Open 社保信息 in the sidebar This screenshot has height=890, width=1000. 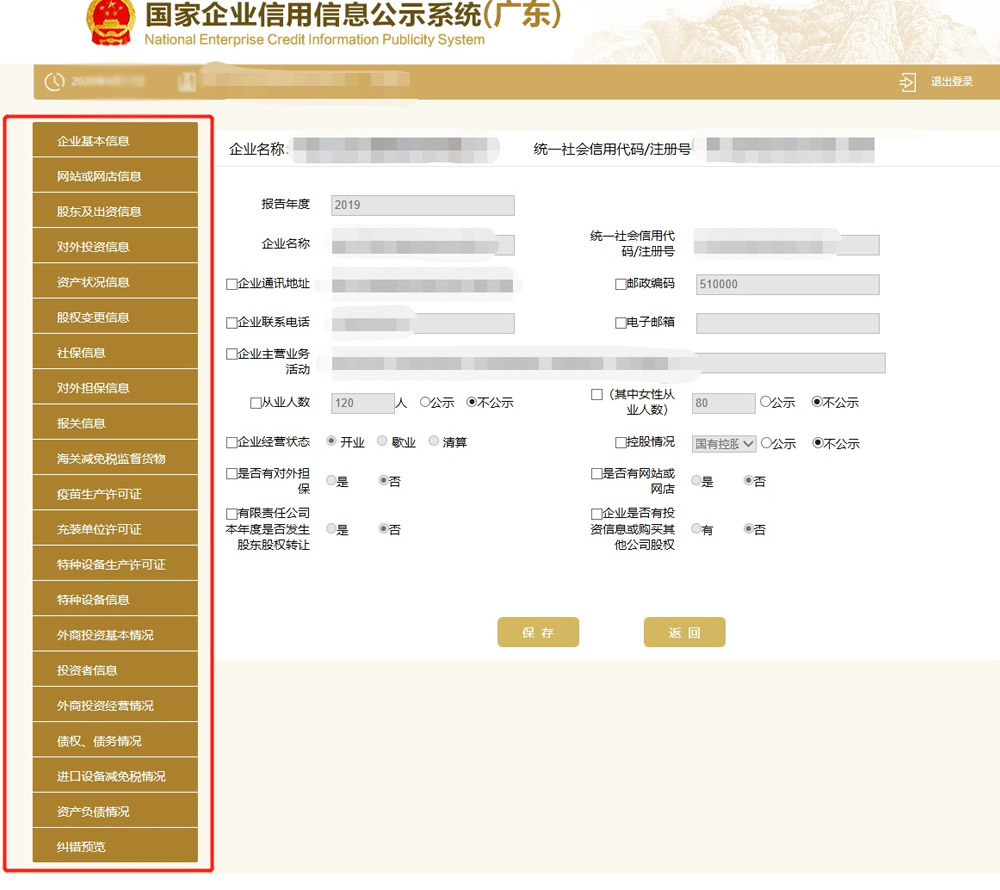(115, 352)
